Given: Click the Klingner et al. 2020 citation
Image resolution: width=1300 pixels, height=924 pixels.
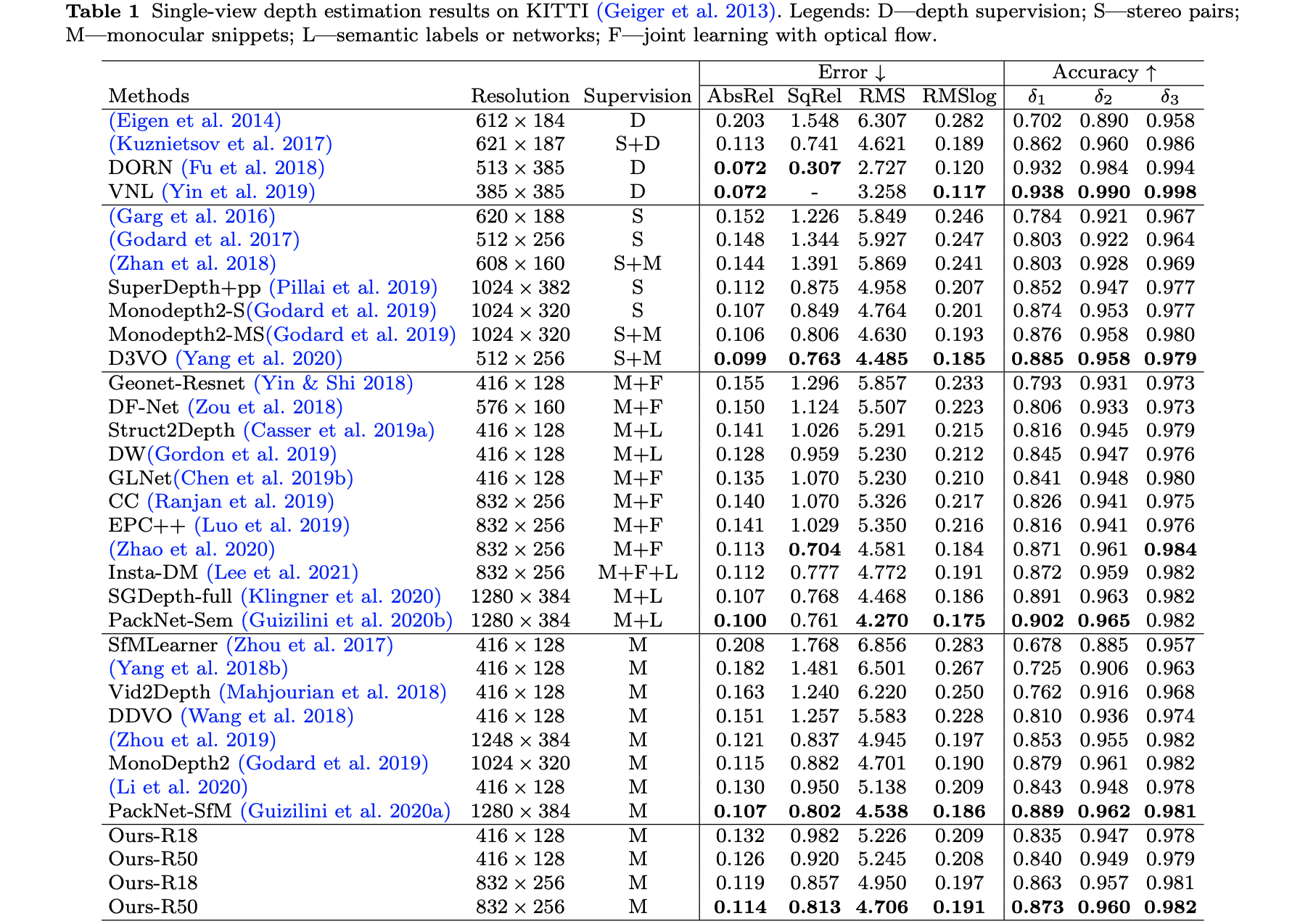Looking at the screenshot, I should point(341,597).
